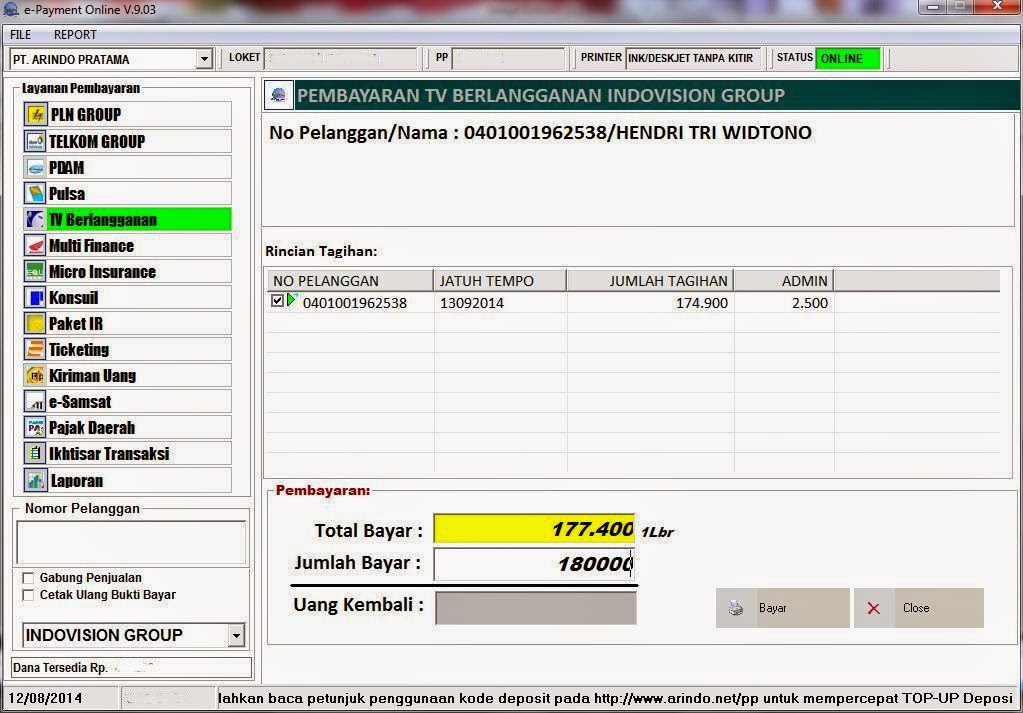Enable the Gabung Penjualan checkbox

[28, 578]
